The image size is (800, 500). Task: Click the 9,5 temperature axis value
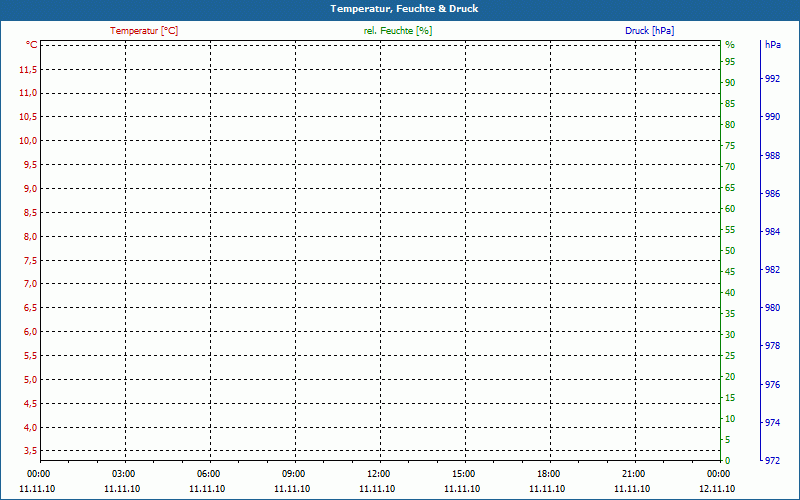click(31, 165)
